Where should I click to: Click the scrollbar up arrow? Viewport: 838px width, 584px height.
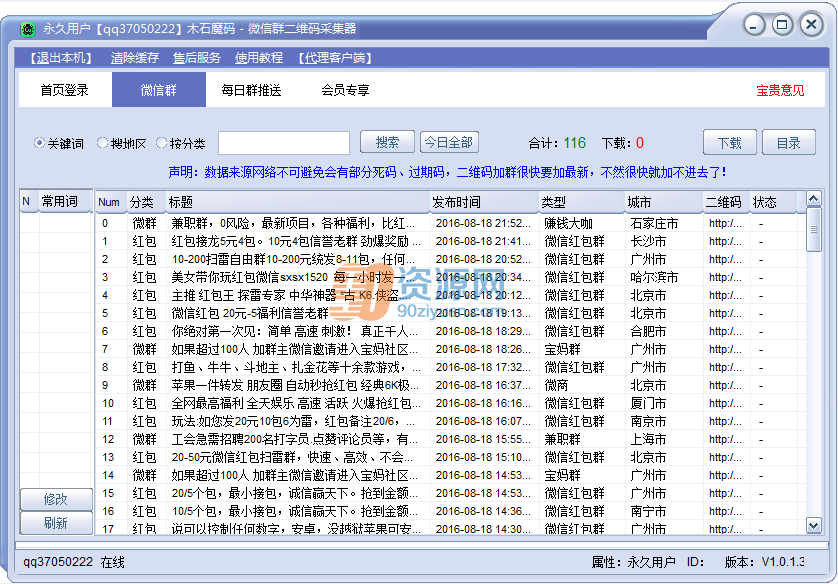click(813, 199)
